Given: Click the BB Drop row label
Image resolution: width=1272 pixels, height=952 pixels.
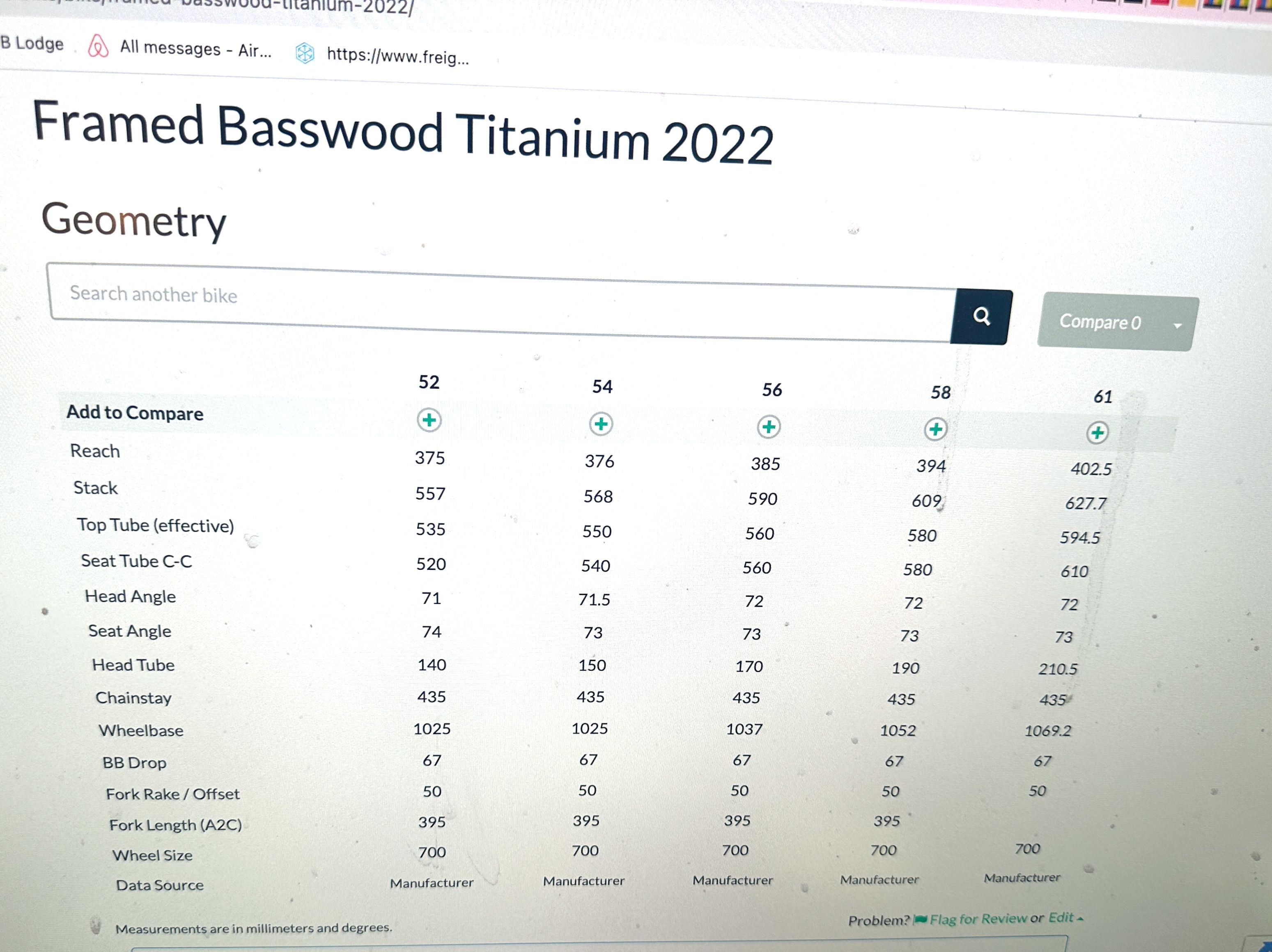Looking at the screenshot, I should 134,763.
